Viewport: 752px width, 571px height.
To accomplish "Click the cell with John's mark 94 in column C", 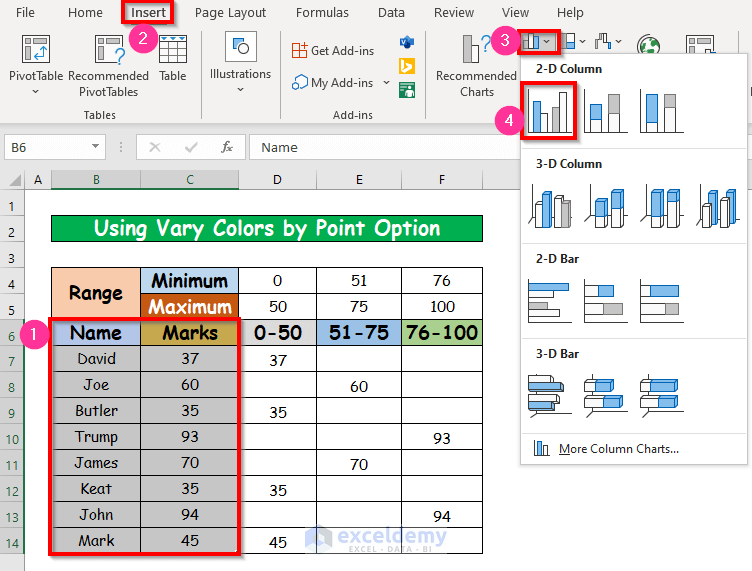I will click(190, 514).
